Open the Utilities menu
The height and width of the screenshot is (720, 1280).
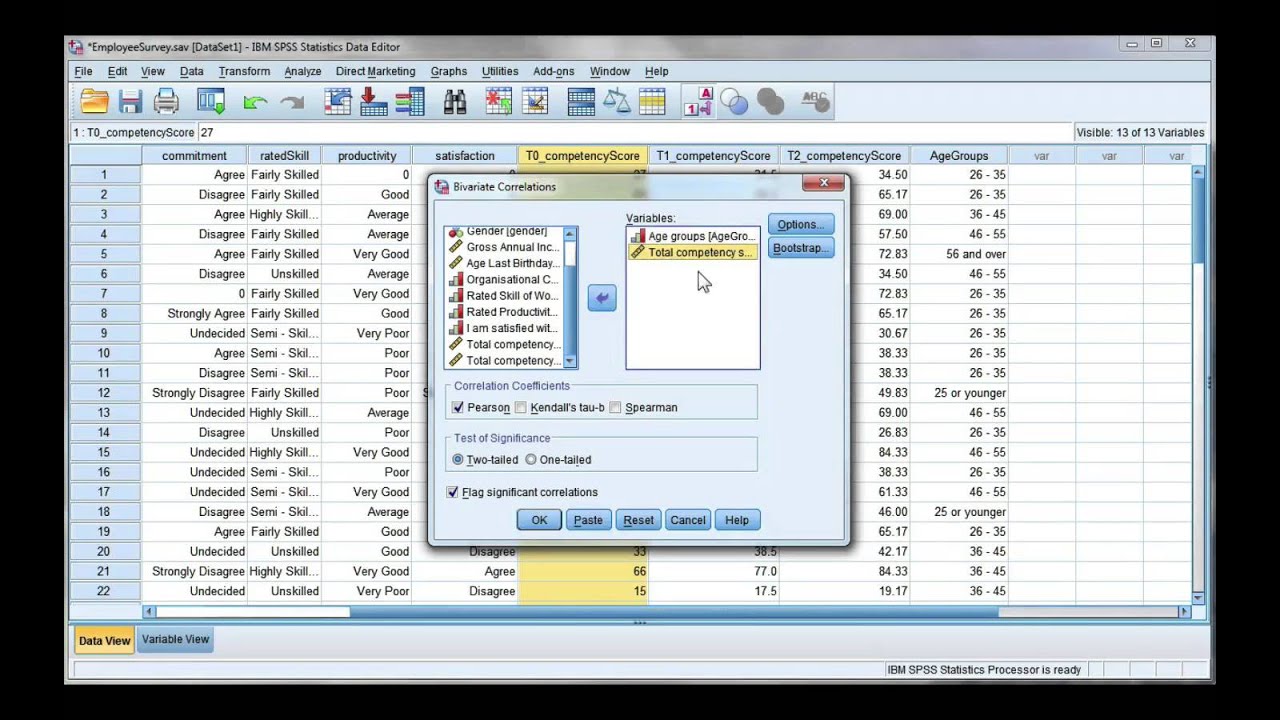pos(500,71)
